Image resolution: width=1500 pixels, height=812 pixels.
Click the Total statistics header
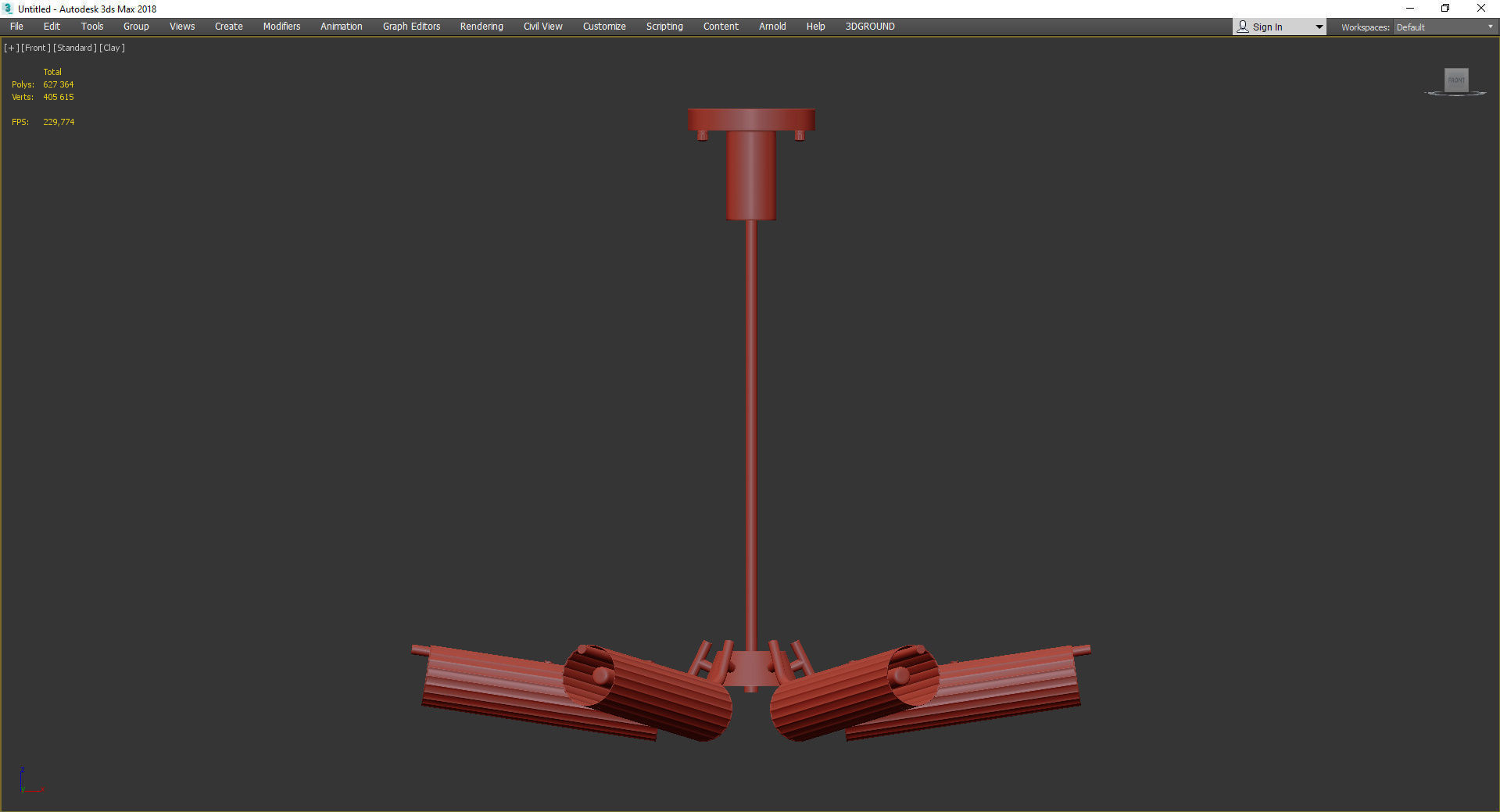pyautogui.click(x=52, y=72)
